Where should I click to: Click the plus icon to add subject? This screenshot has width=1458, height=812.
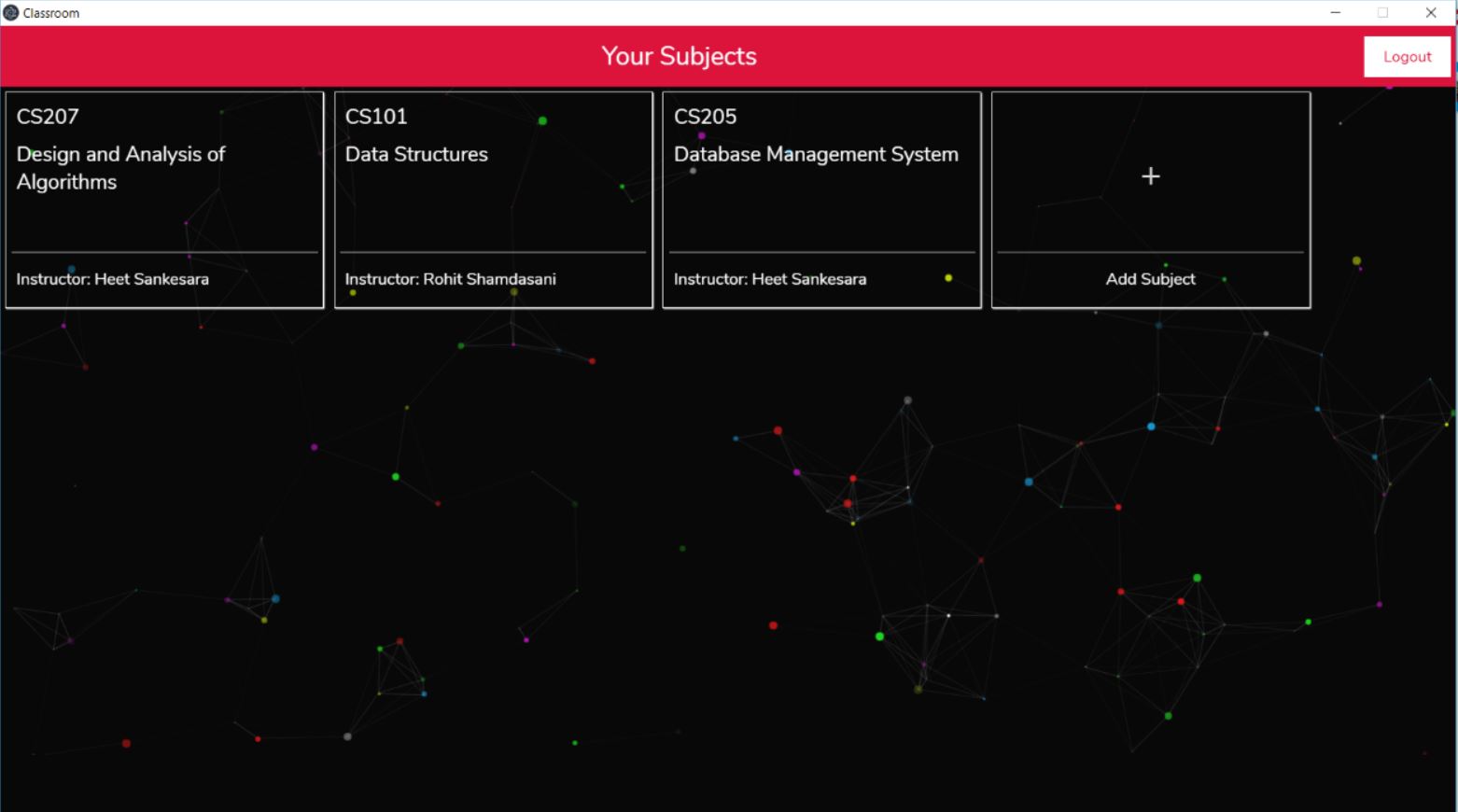click(1150, 176)
